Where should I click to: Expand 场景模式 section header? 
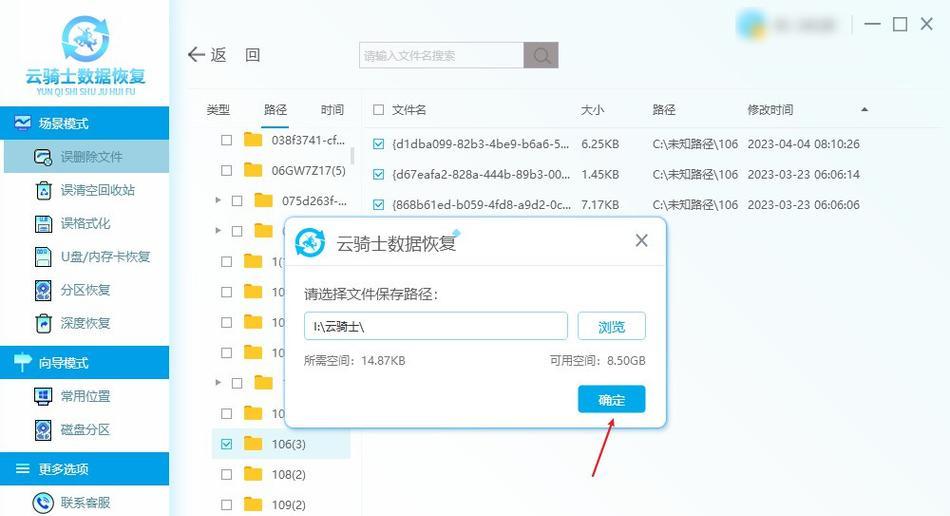point(85,124)
